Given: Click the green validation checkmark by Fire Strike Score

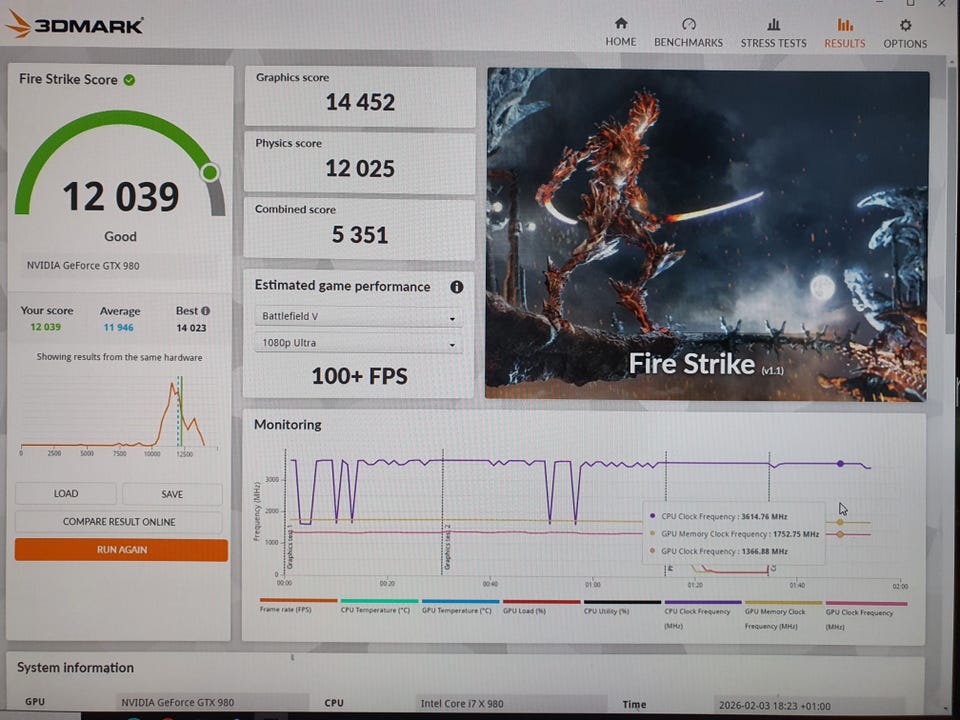Looking at the screenshot, I should 129,80.
